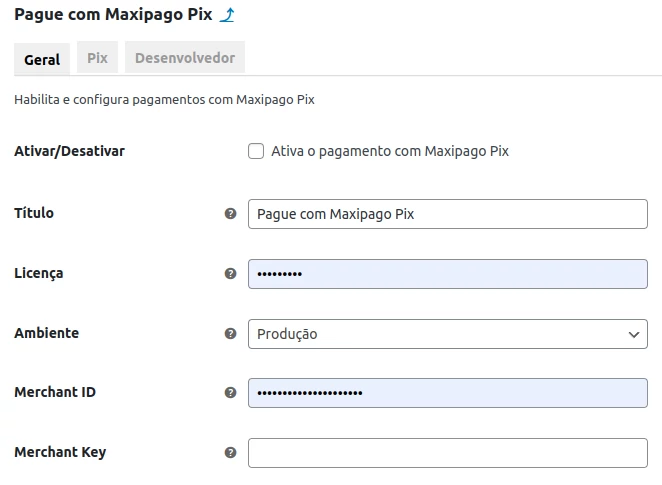Click the help icon next to Merchant Key
This screenshot has width=662, height=485.
pos(231,453)
